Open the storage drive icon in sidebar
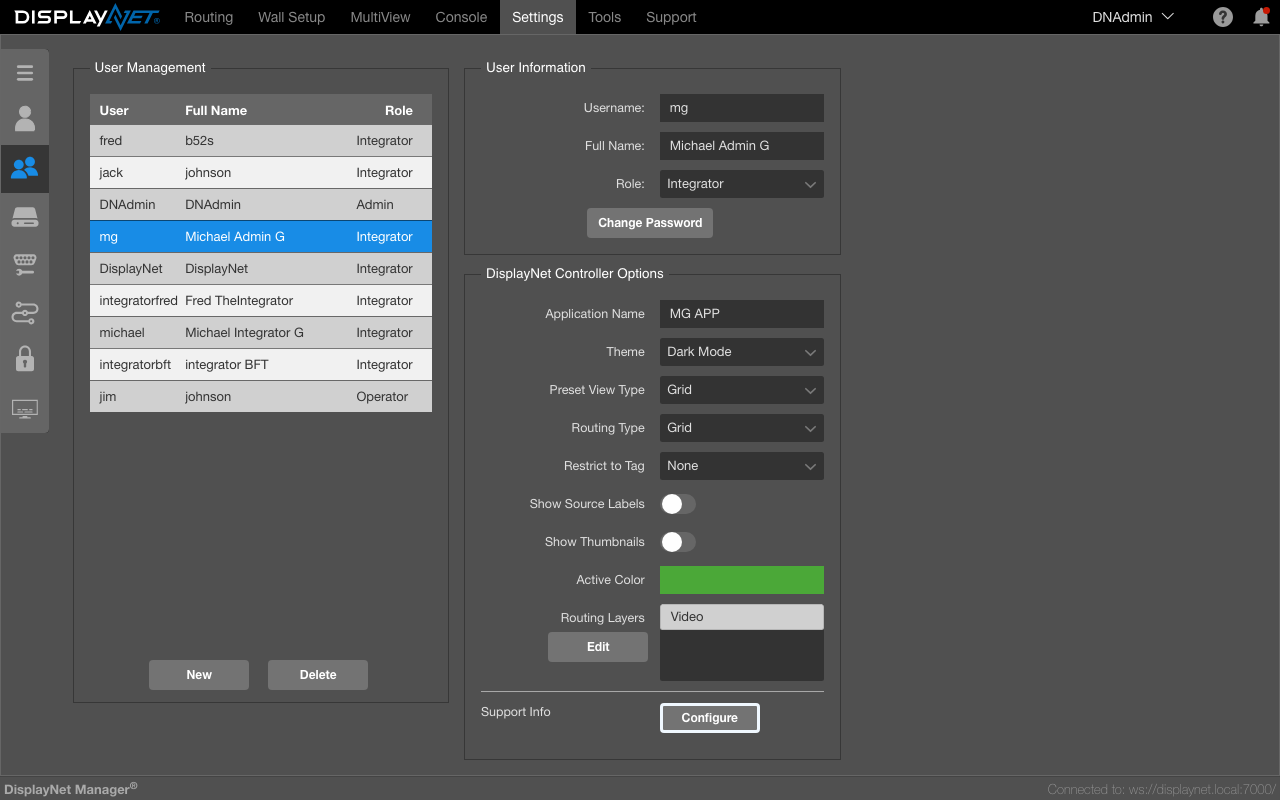The width and height of the screenshot is (1280, 800). point(24,217)
